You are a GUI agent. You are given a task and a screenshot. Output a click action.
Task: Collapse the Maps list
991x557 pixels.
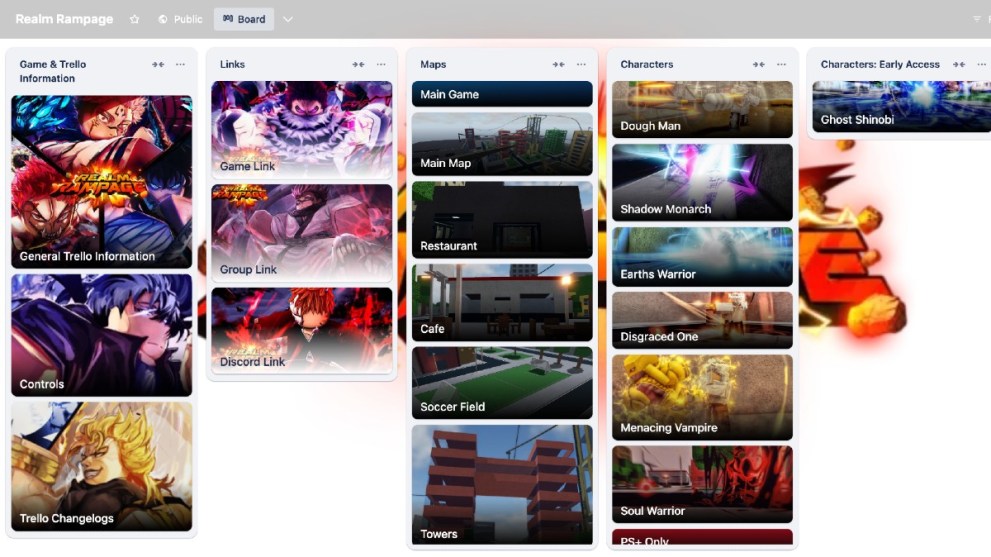click(x=558, y=65)
